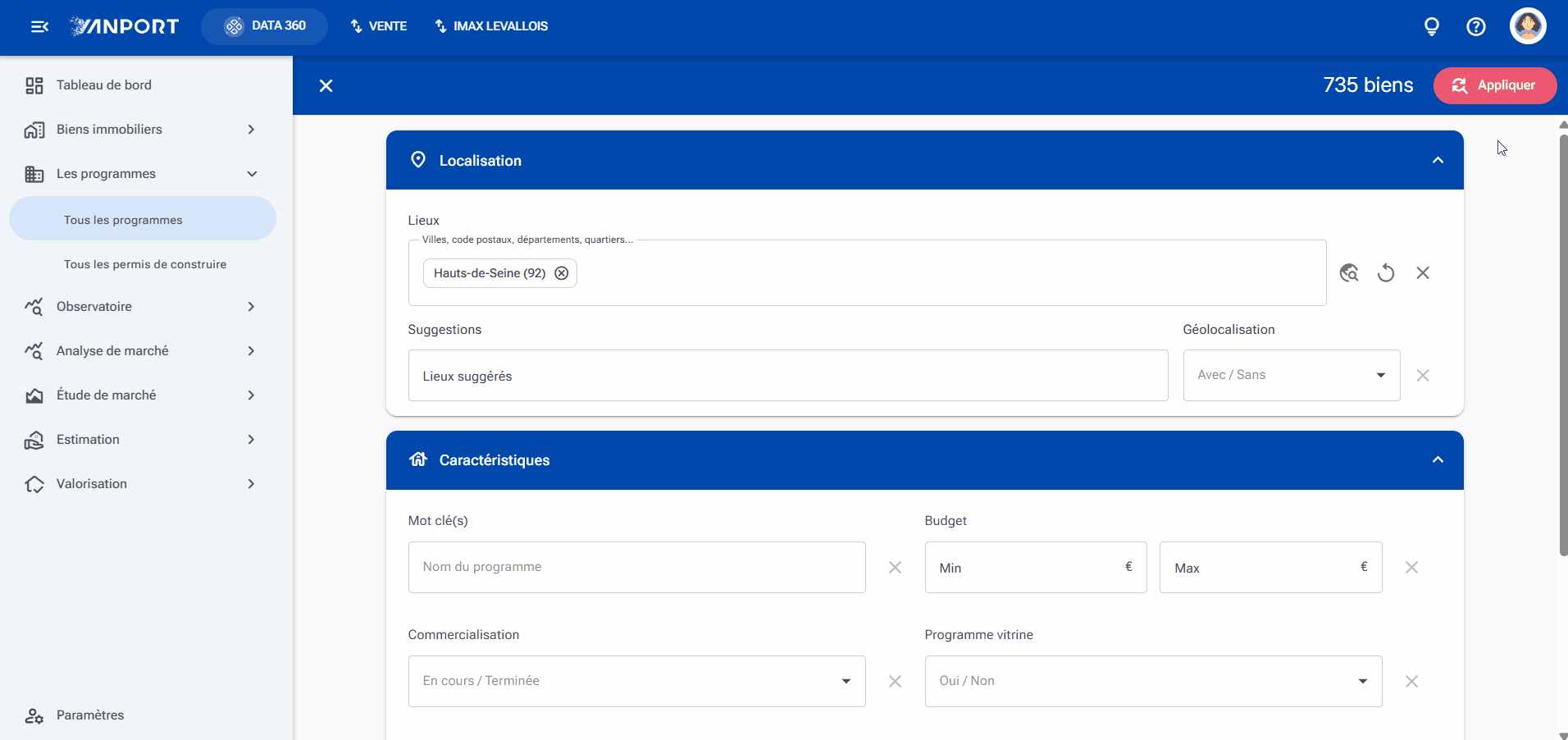Click the Estimation icon

coord(34,440)
